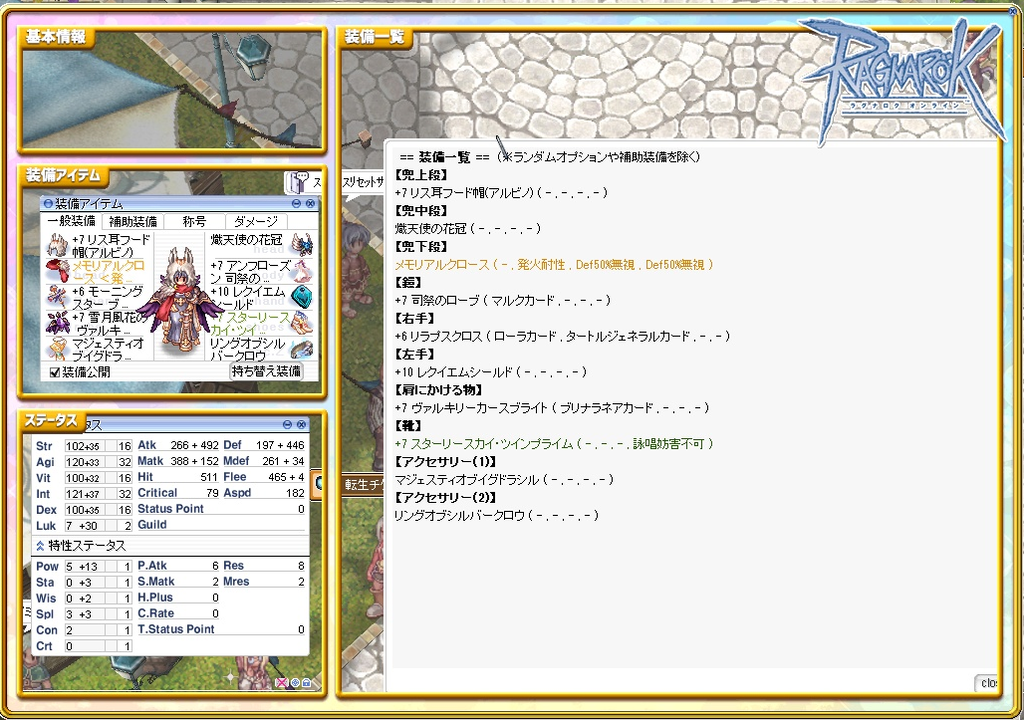Image resolution: width=1024 pixels, height=720 pixels.
Task: Minimize the 装備アイテム window
Action: 296,203
